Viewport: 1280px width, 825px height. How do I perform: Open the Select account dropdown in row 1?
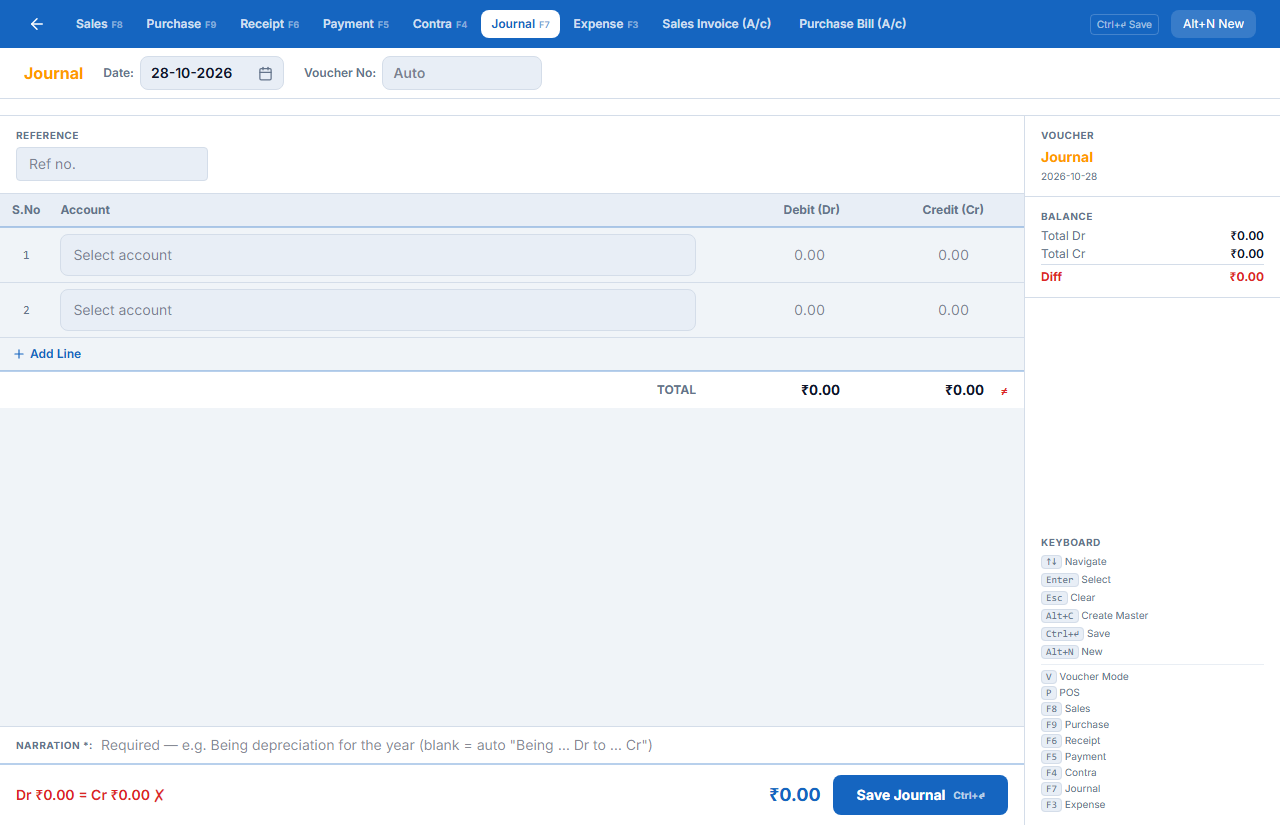[378, 255]
